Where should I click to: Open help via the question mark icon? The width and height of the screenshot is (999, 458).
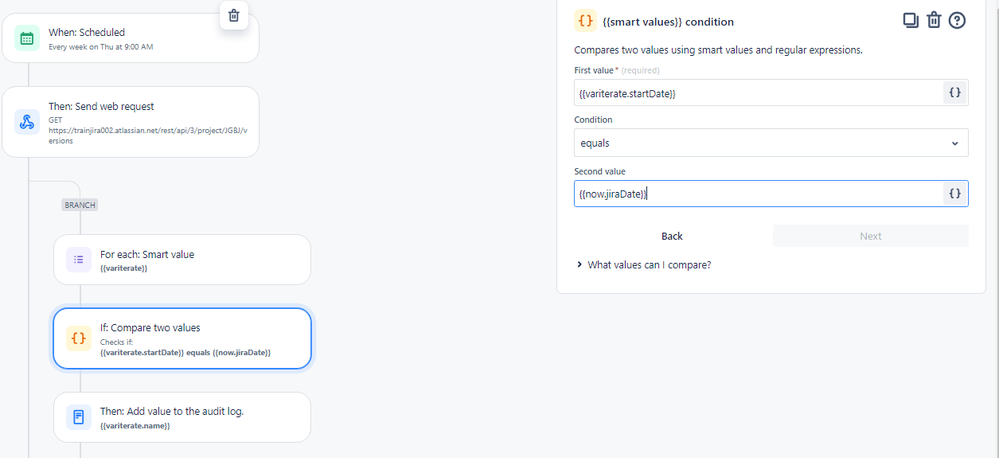tap(957, 20)
